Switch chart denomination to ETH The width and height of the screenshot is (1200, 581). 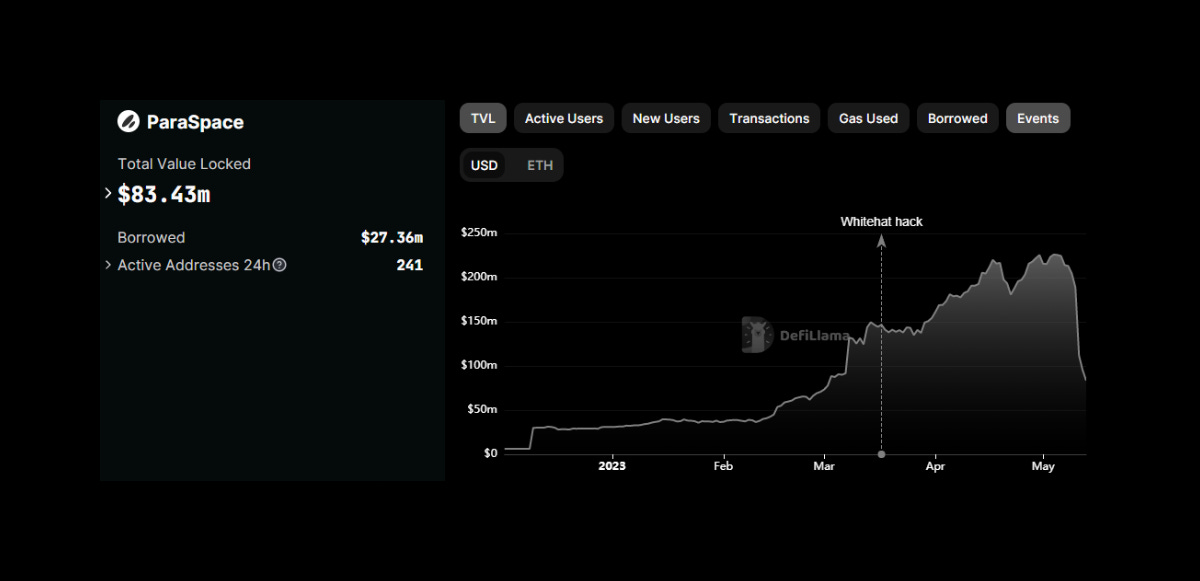540,165
